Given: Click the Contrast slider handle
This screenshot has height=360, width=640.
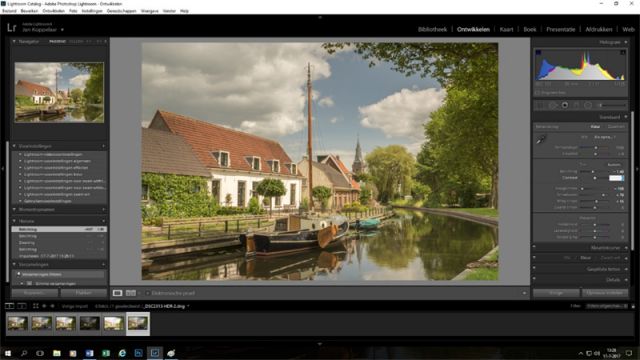Looking at the screenshot, I should coord(595,178).
